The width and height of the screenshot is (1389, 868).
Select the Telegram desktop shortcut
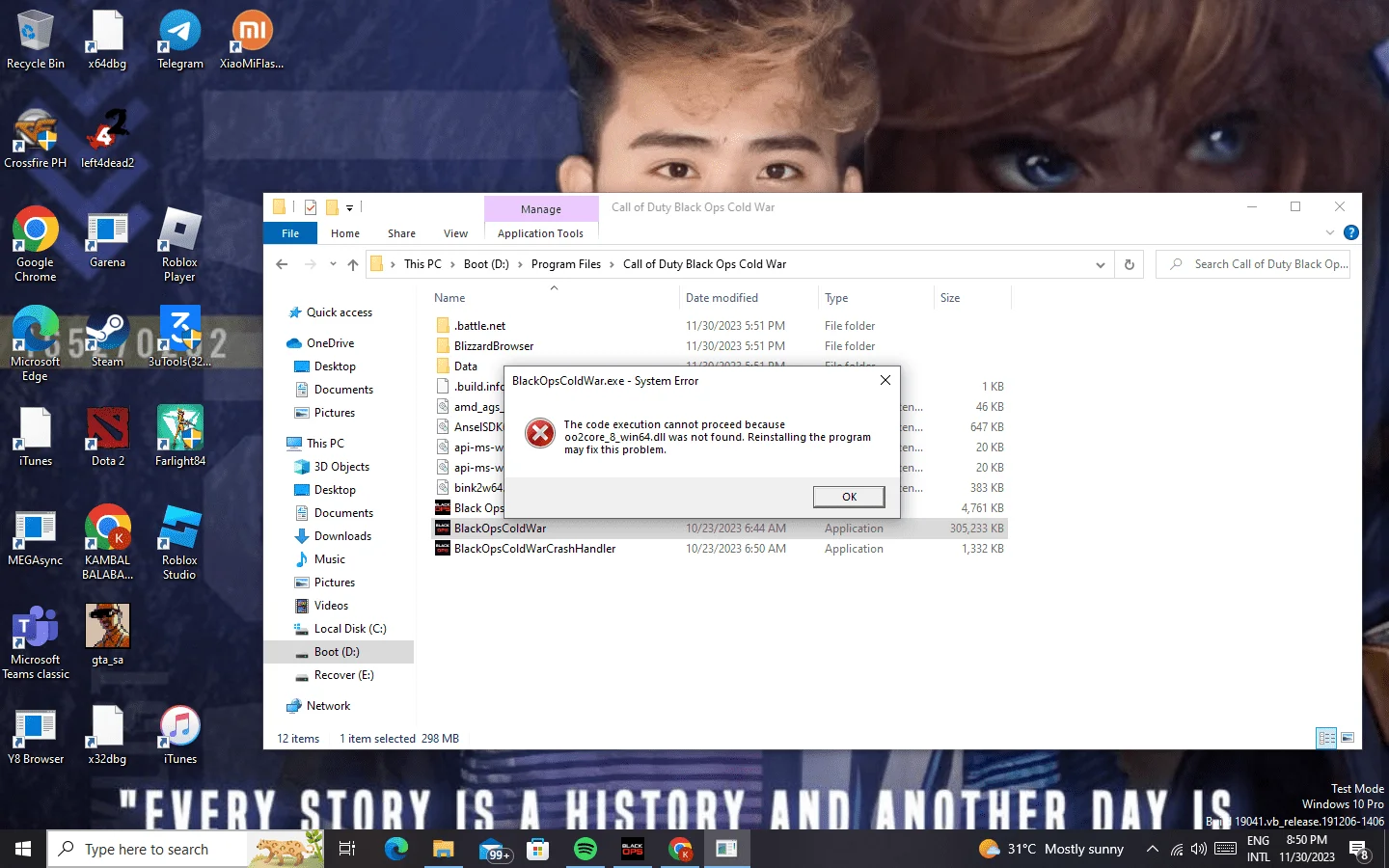point(180,40)
